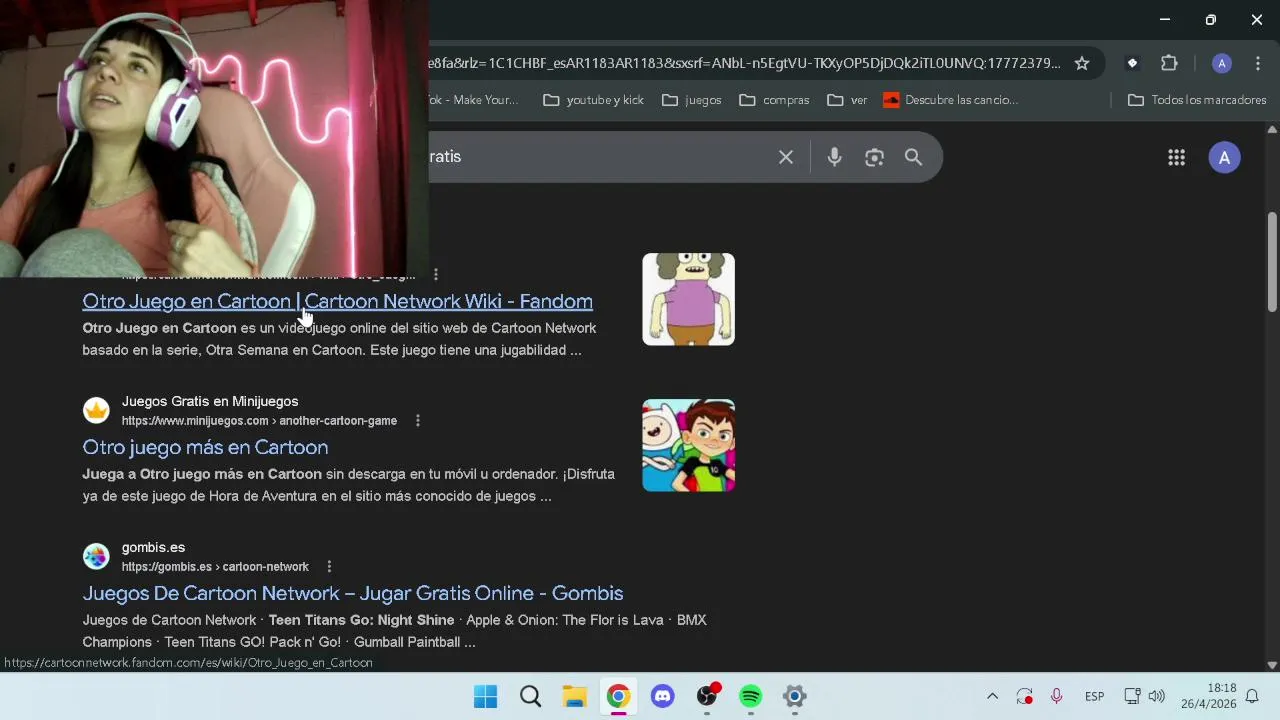
Task: Click the page vertical scrollbar thumb
Action: click(x=1272, y=262)
